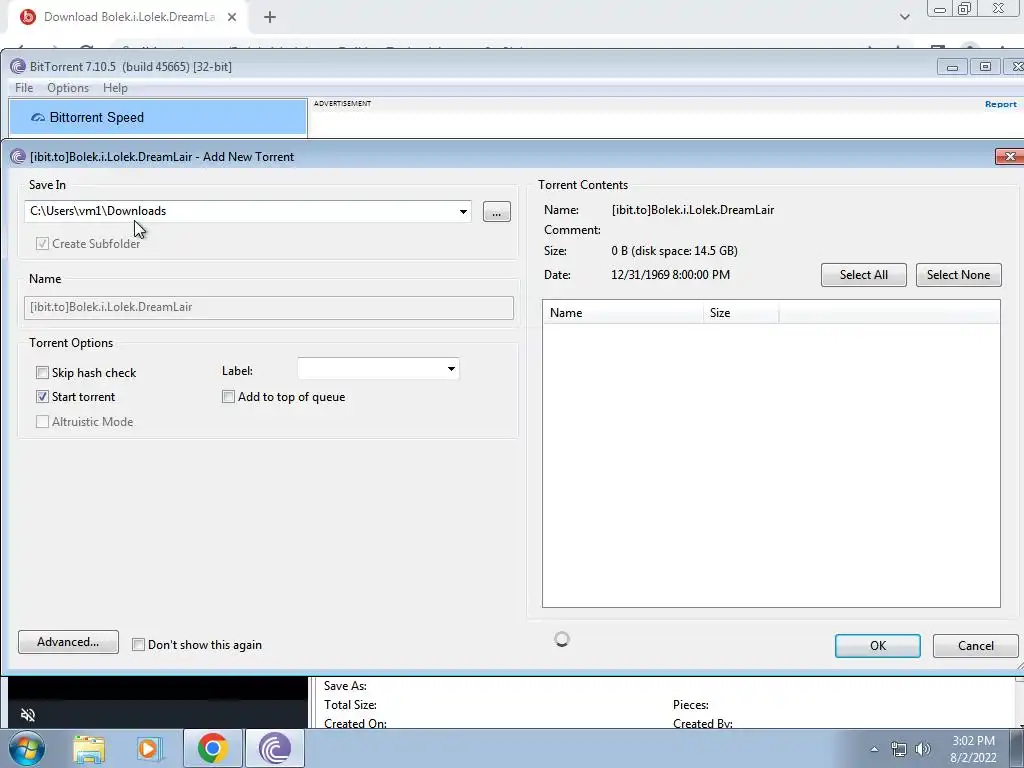Enable Add to top of queue
The width and height of the screenshot is (1024, 768).
229,397
